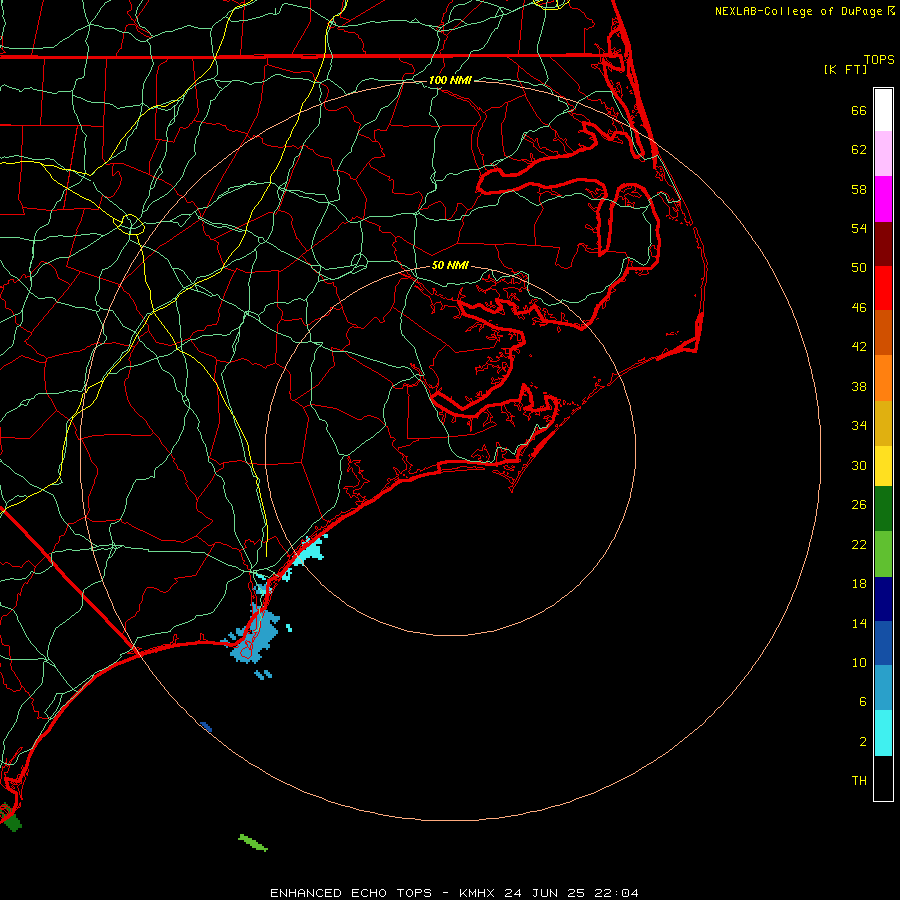The width and height of the screenshot is (900, 900).
Task: Click the light pink 62 kft legend swatch
Action: 883,153
